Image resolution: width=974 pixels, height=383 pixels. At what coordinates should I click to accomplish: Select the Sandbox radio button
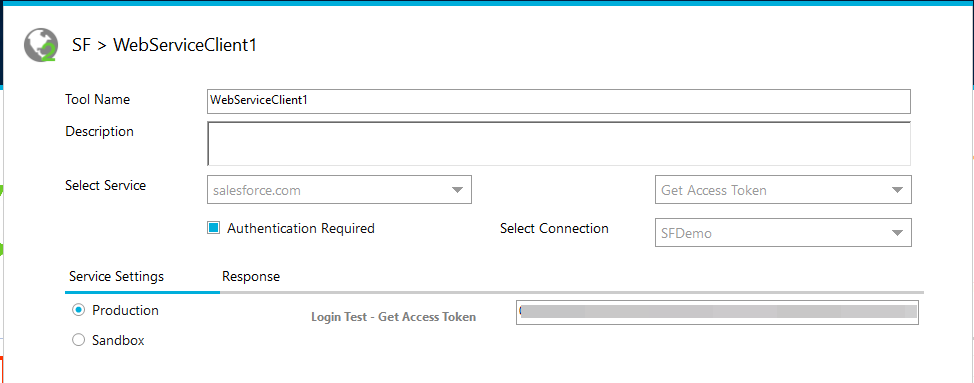pos(78,340)
